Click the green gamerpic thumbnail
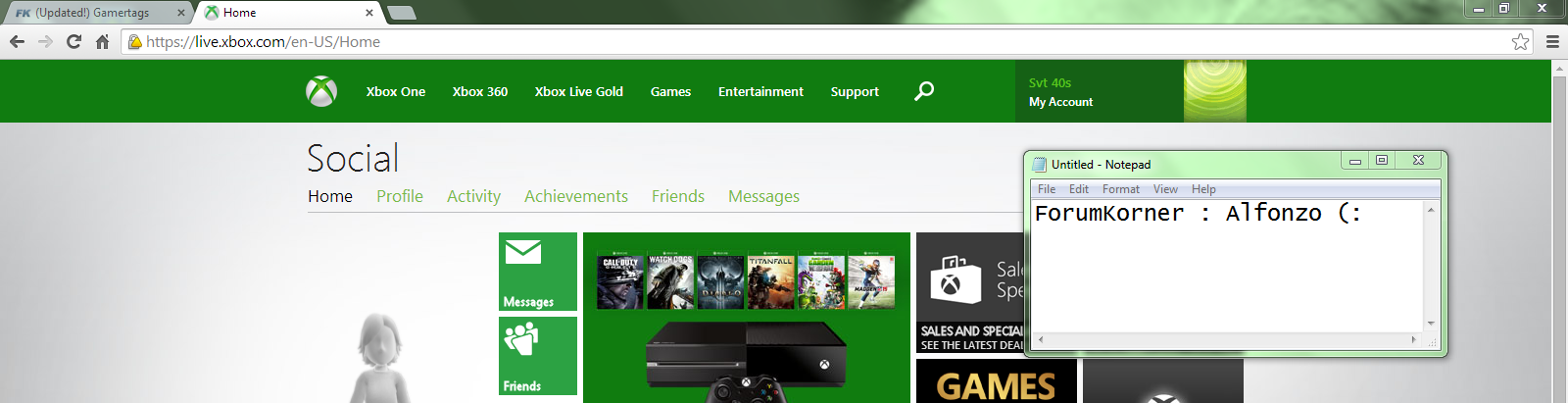Image resolution: width=1568 pixels, height=403 pixels. coord(1215,91)
